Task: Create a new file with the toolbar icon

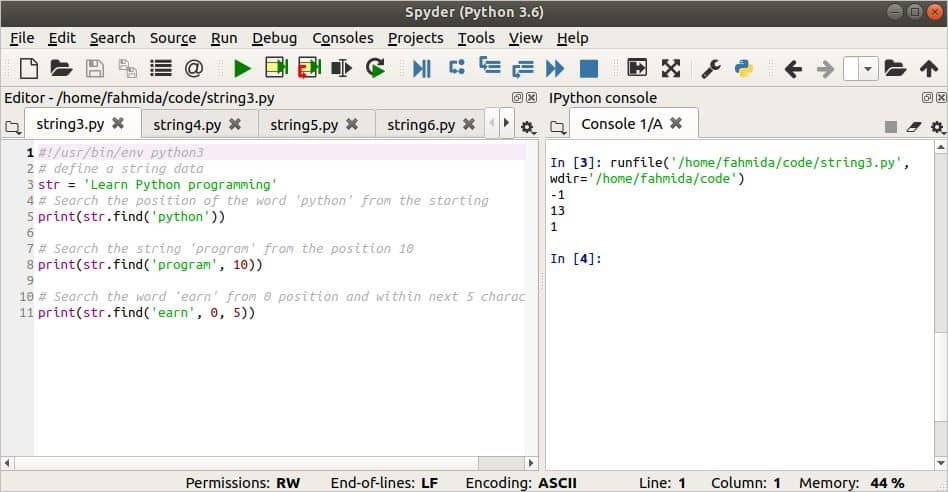Action: pos(28,68)
